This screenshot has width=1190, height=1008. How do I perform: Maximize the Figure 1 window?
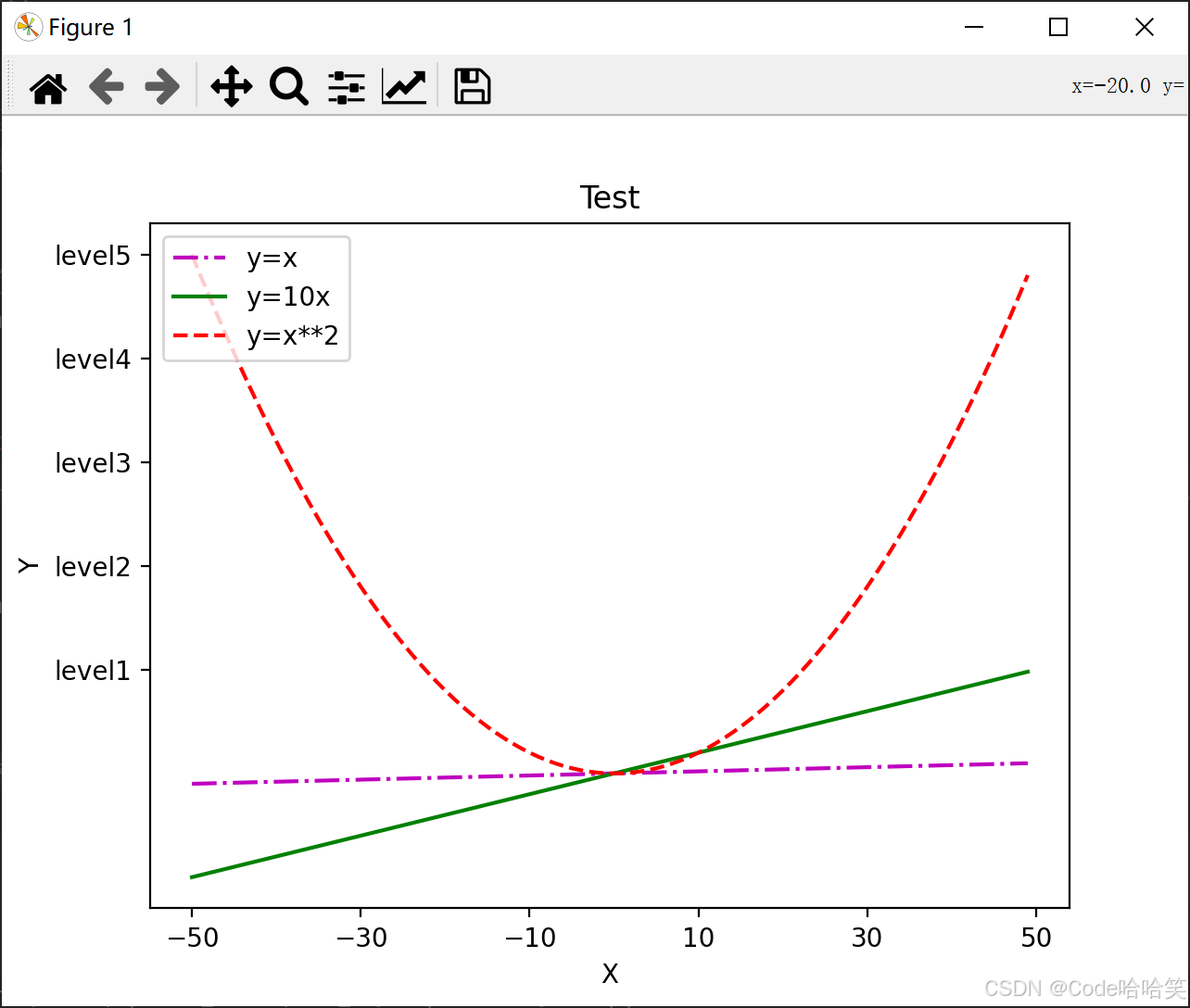pos(1058,28)
